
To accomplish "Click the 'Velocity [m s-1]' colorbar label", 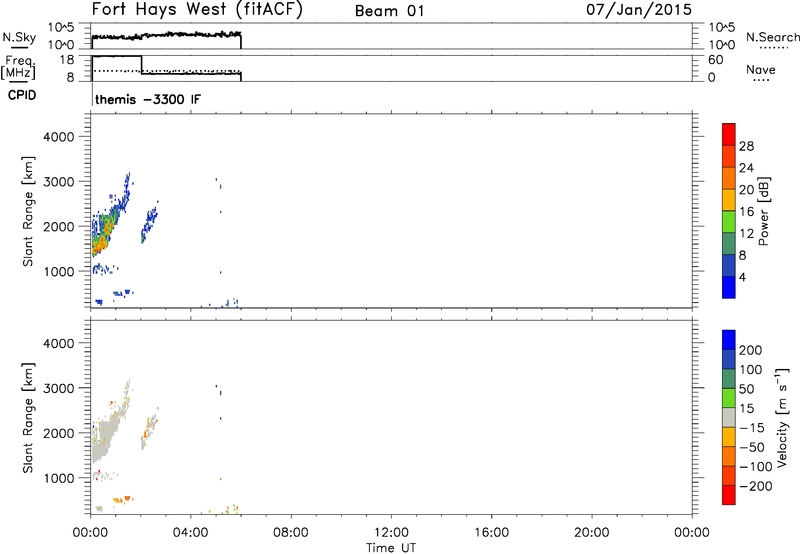I will 783,417.
